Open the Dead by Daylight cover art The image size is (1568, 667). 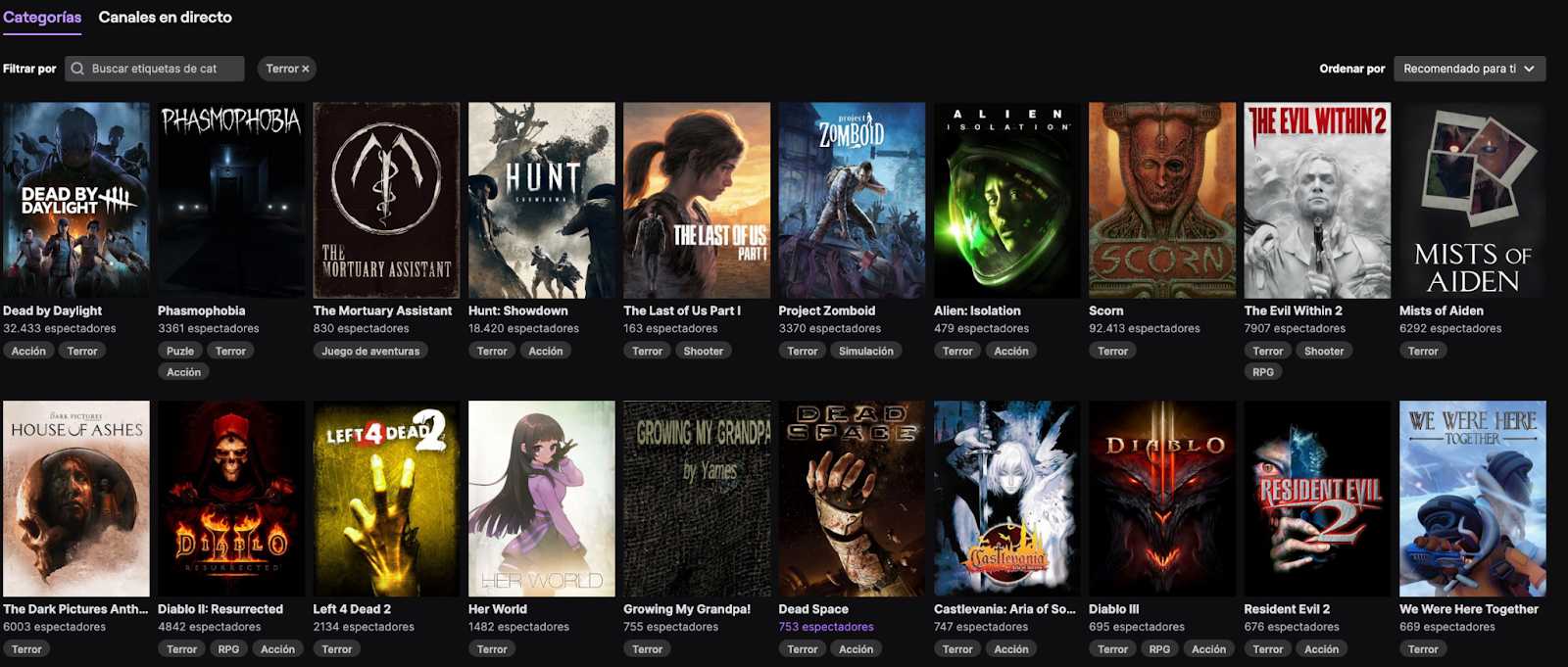[x=76, y=201]
